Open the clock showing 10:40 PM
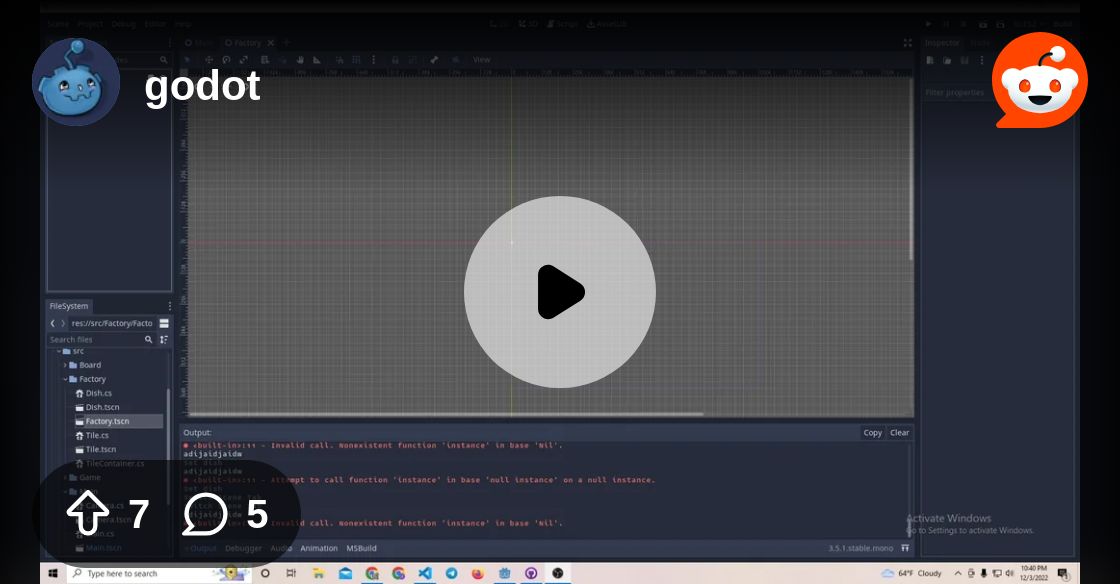1120x584 pixels. pyautogui.click(x=1034, y=573)
